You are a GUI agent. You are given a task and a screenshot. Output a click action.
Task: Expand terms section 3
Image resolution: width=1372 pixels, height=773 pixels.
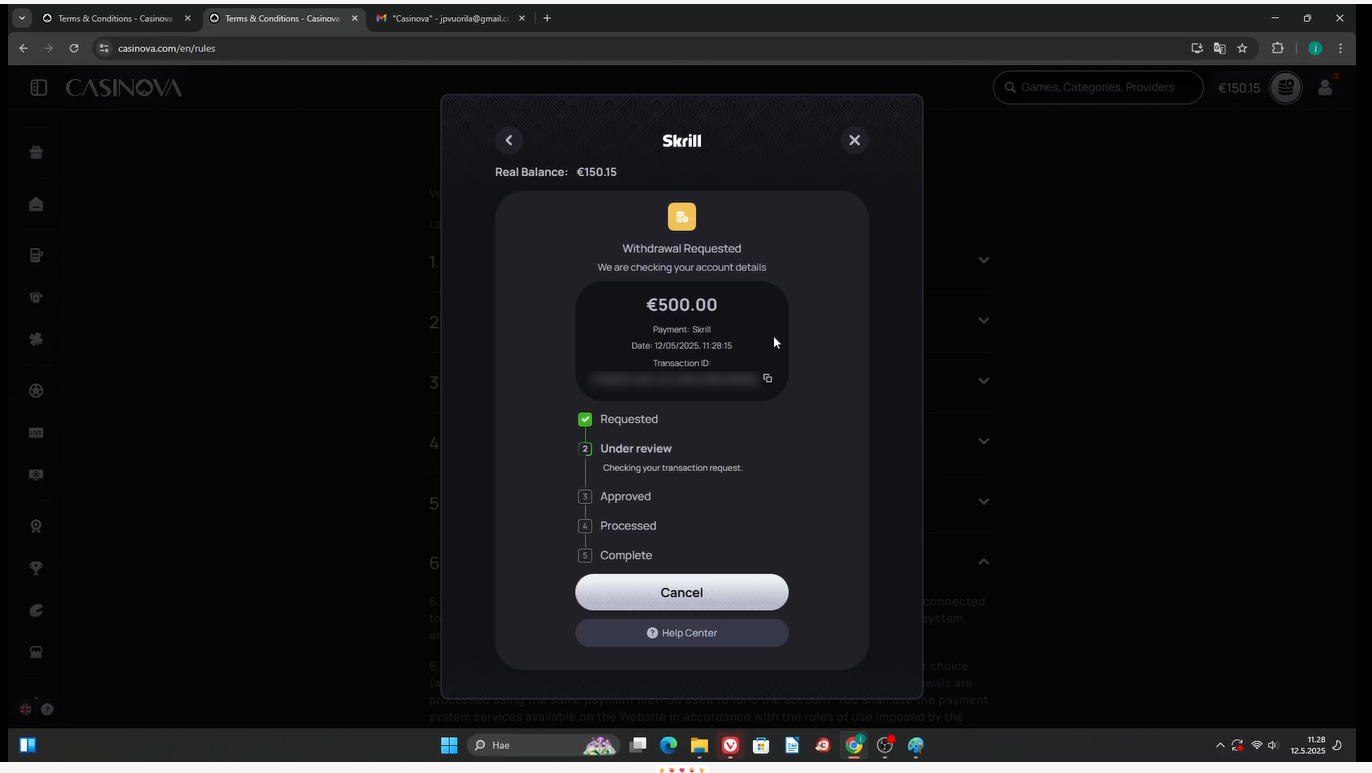click(x=984, y=381)
